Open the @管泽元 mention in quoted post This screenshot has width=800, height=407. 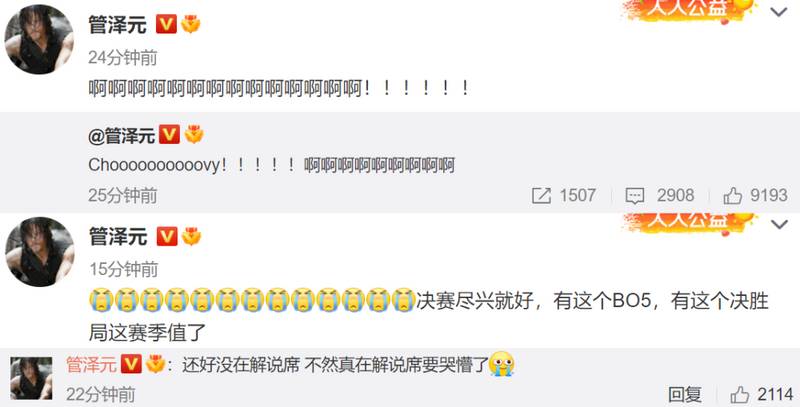(x=121, y=136)
